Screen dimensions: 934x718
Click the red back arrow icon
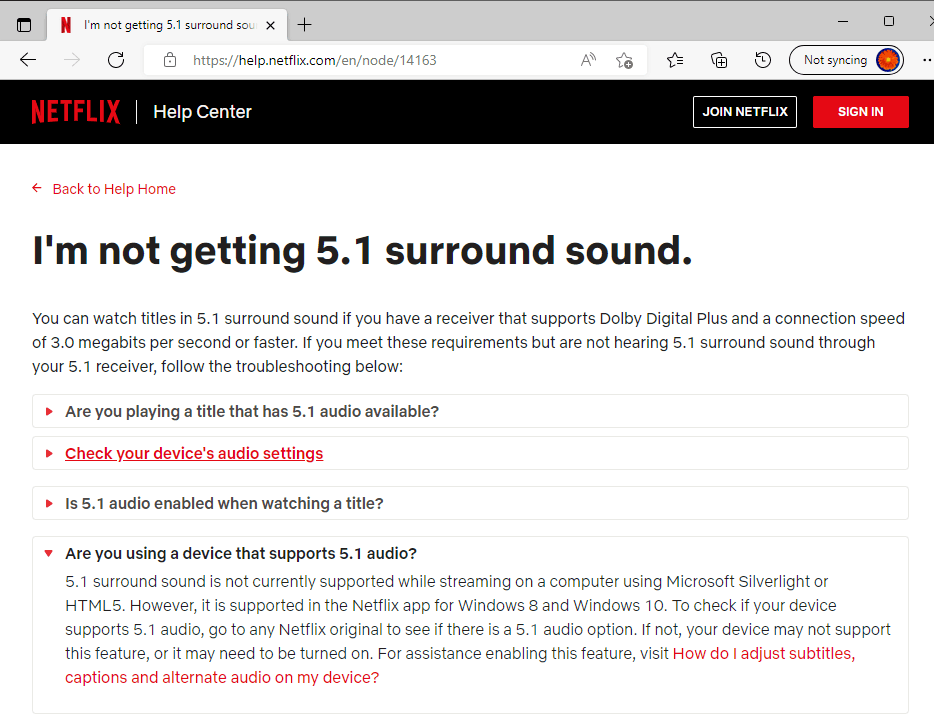[37, 188]
